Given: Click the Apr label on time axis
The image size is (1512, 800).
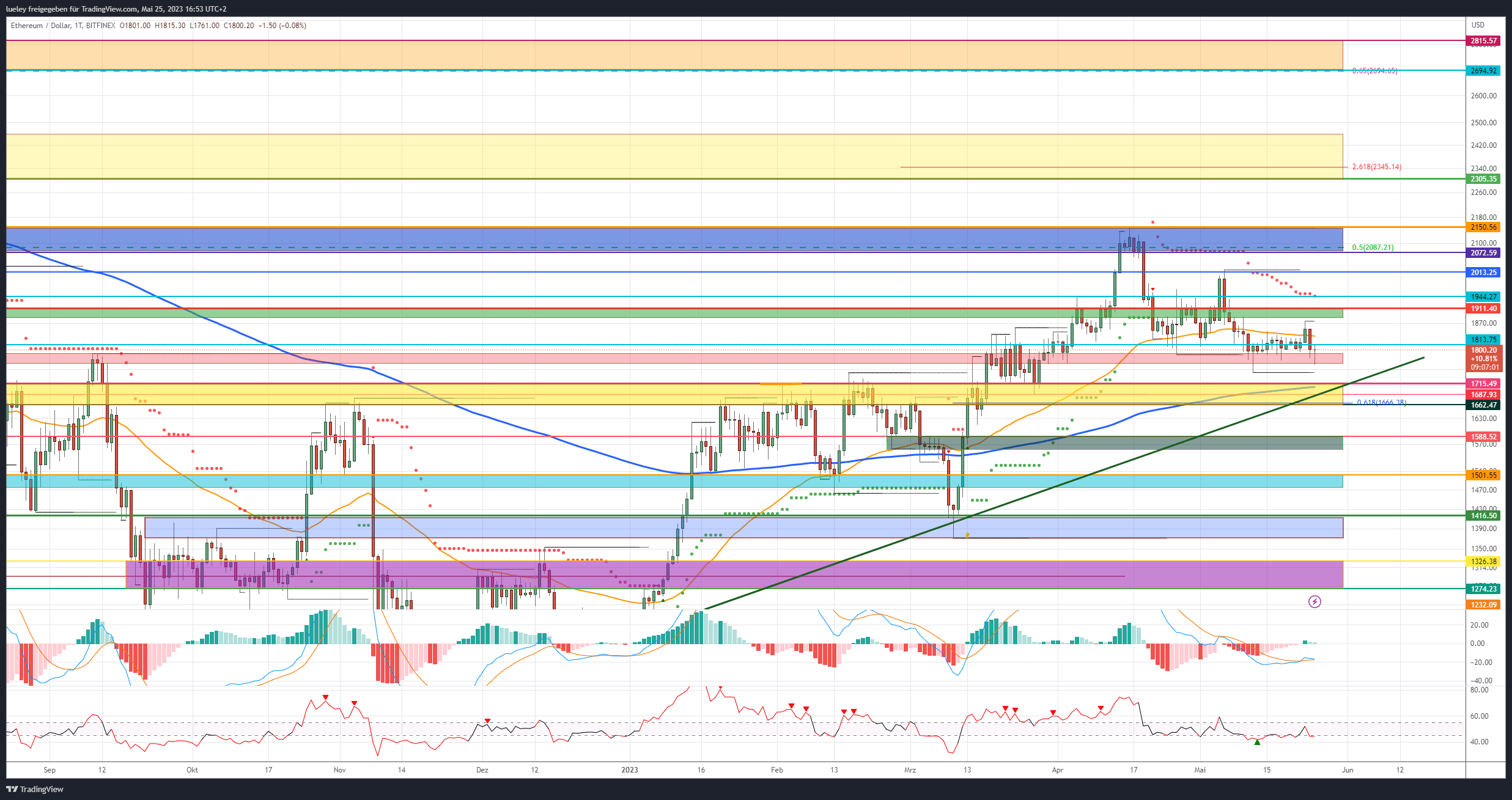Looking at the screenshot, I should [x=1058, y=770].
